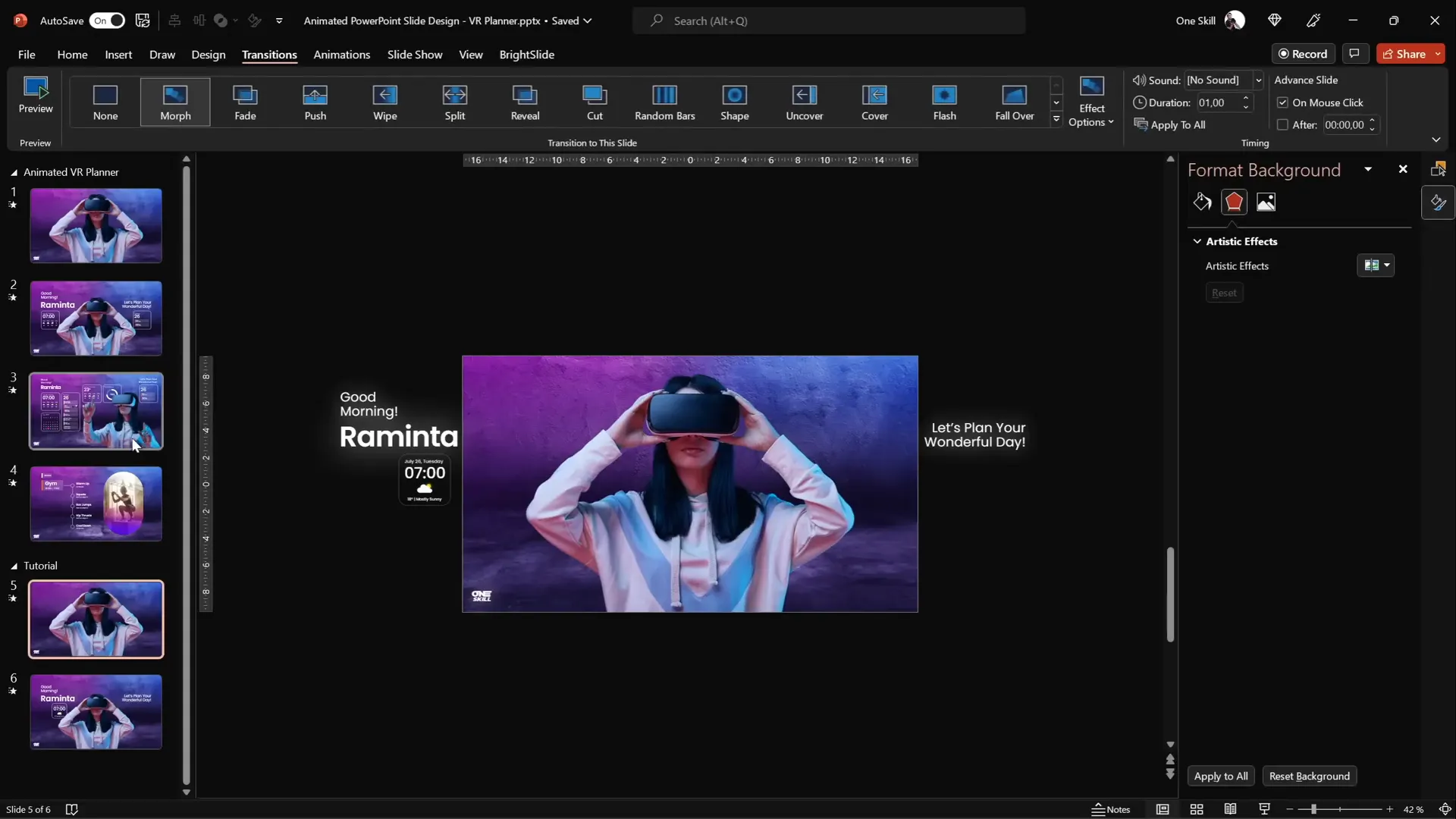The image size is (1456, 819).
Task: Open the Comments pane icon
Action: 1354,54
